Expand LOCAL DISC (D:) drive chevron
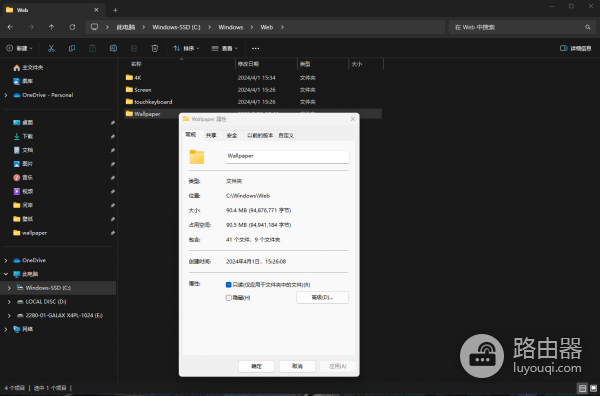Screen dimensions: 600x396 (9, 301)
